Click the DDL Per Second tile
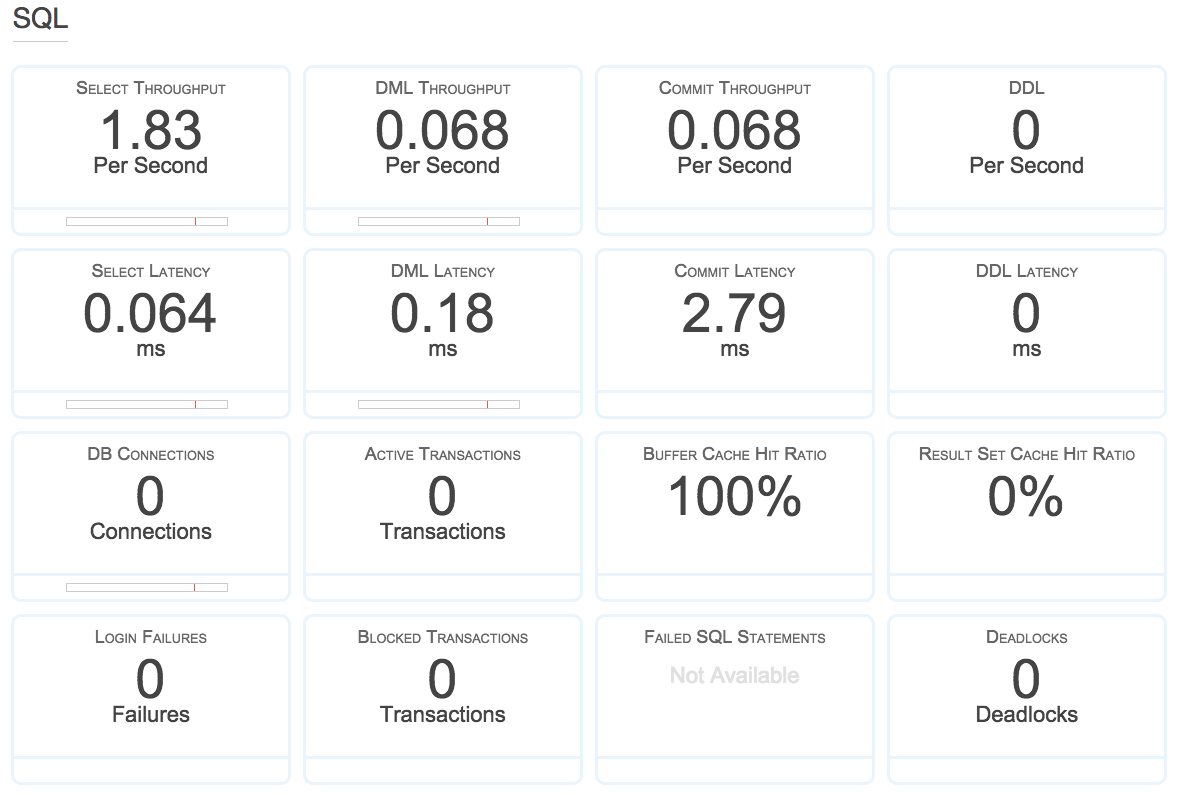Image resolution: width=1181 pixels, height=795 pixels. pos(1026,138)
